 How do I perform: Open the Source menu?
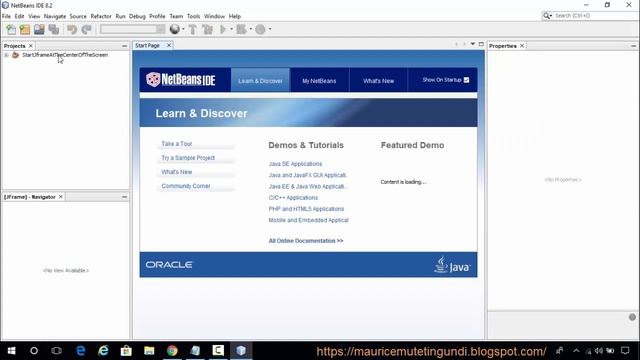[x=78, y=16]
